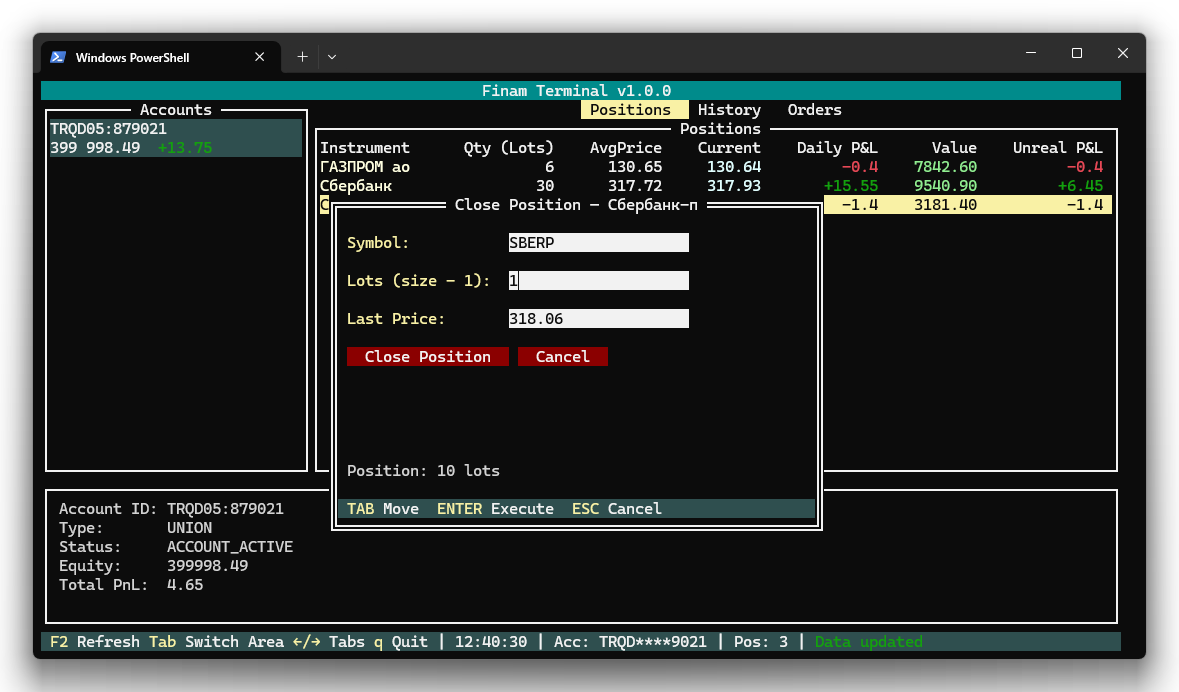The image size is (1179, 692).
Task: Switch to the Orders tab
Action: coord(814,110)
